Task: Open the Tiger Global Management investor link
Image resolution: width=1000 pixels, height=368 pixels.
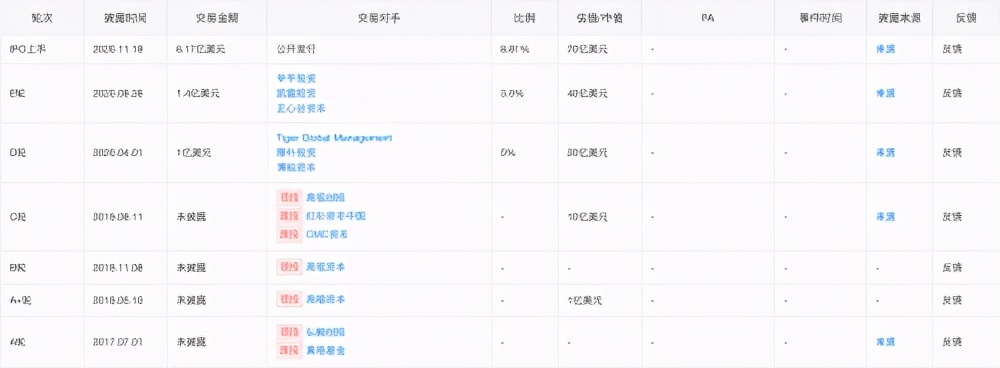Action: click(334, 138)
